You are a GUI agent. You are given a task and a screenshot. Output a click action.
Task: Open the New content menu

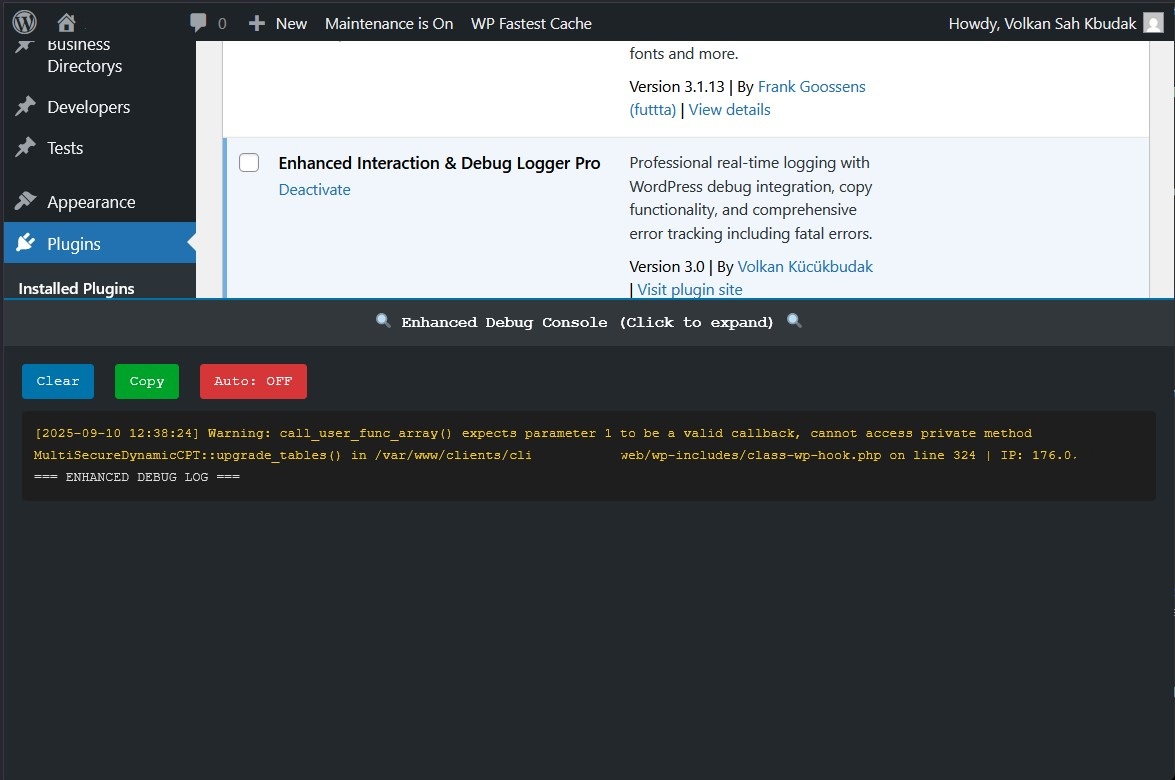278,23
